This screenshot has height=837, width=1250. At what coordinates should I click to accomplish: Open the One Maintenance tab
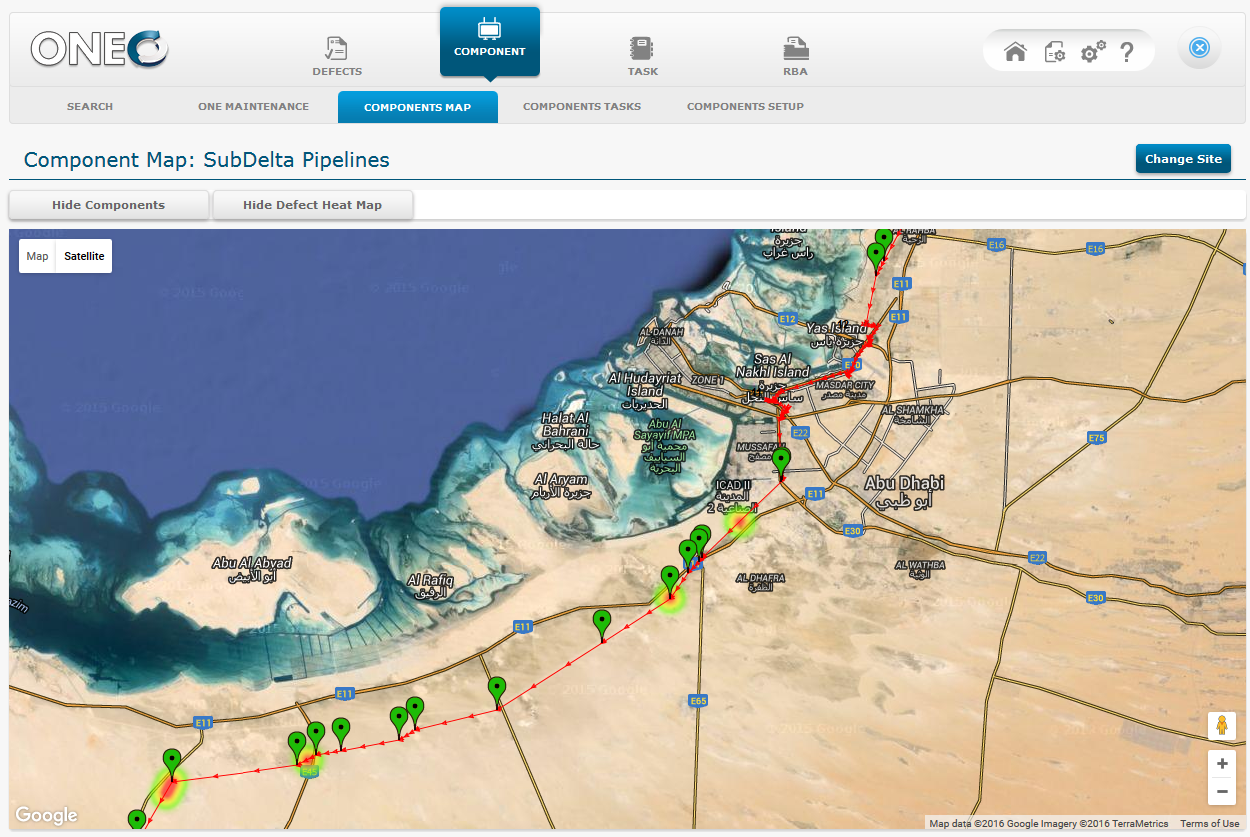[x=253, y=106]
